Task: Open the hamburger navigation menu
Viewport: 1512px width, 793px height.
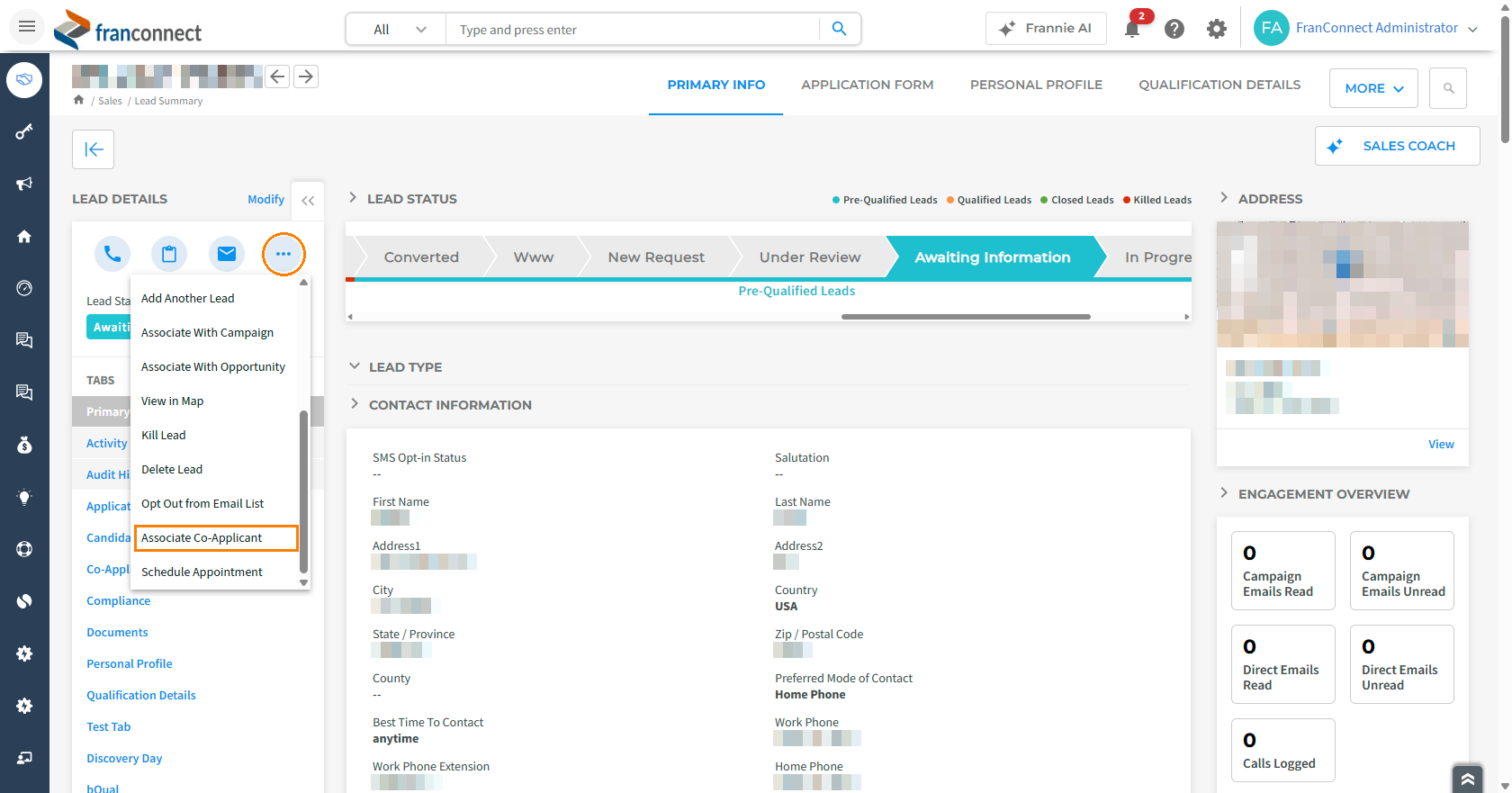Action: [x=27, y=26]
